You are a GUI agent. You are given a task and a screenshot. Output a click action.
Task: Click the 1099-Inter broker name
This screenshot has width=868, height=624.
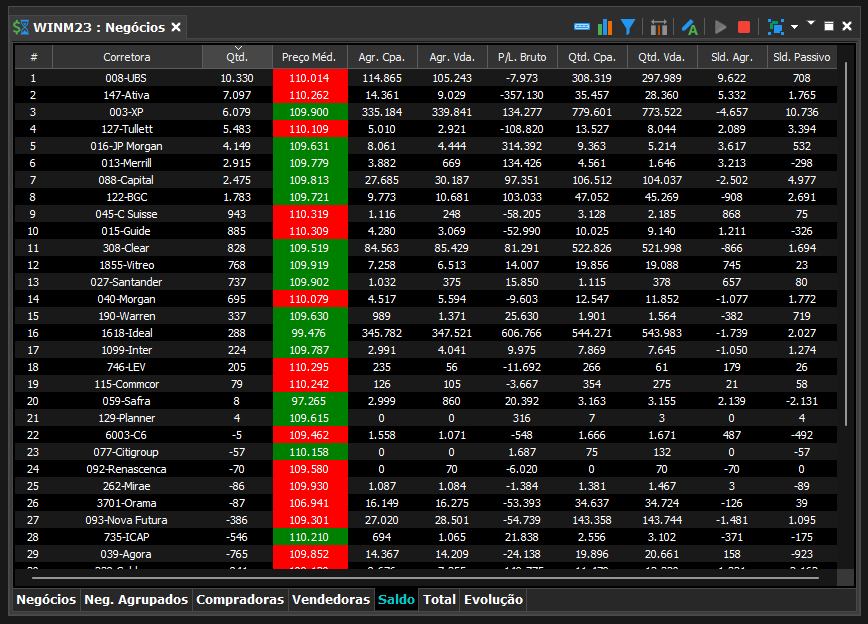(x=126, y=350)
